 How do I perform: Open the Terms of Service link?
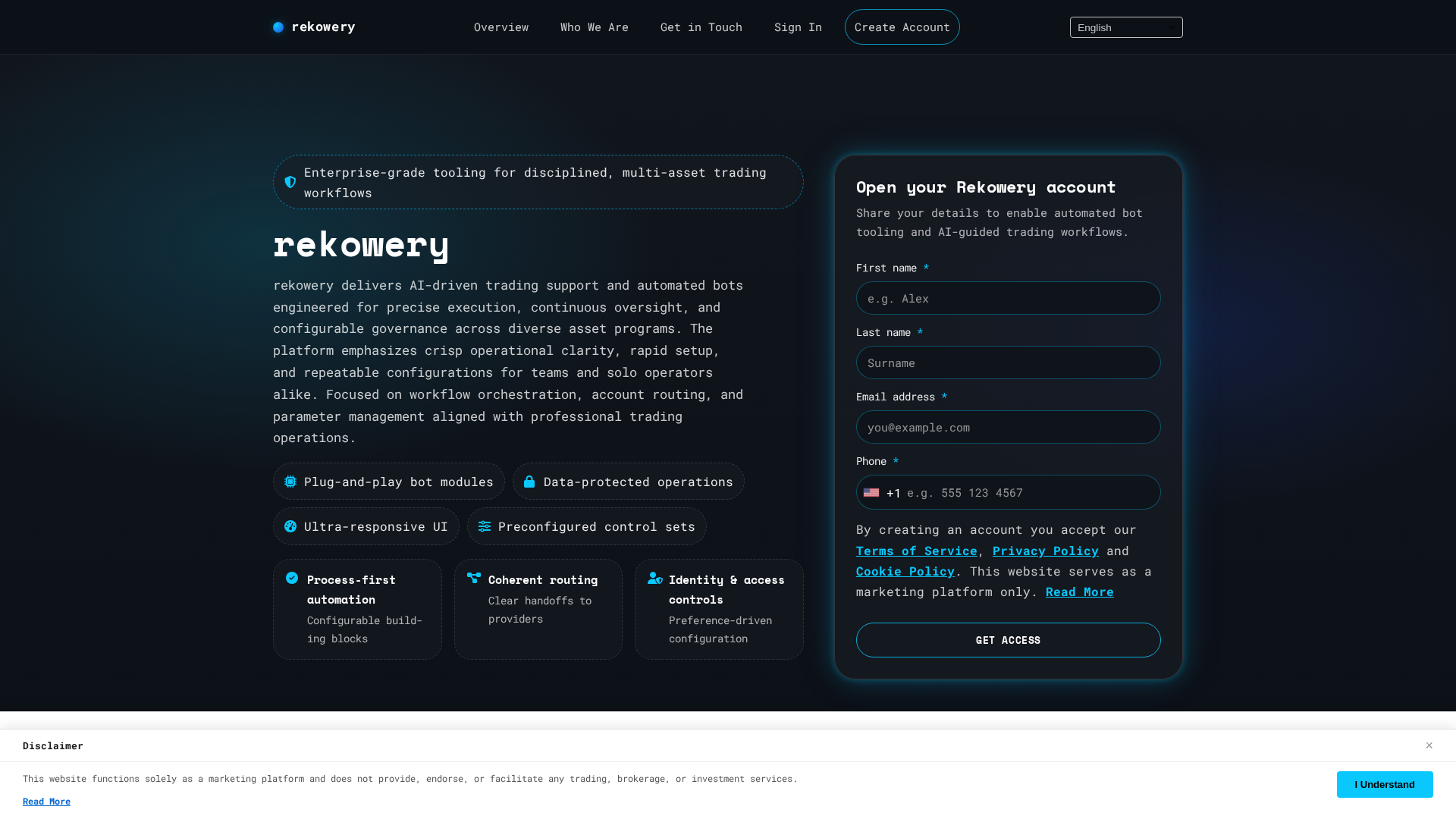coord(917,551)
